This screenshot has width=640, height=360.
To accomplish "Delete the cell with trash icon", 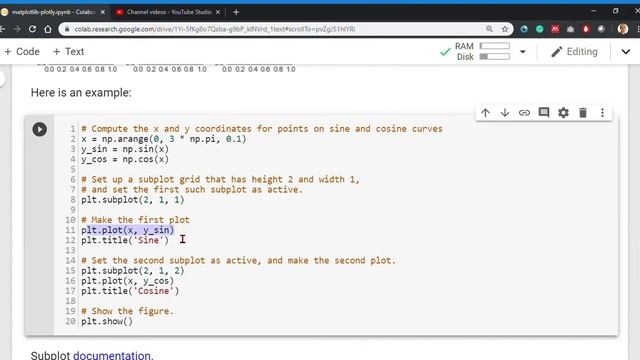I will click(x=583, y=113).
